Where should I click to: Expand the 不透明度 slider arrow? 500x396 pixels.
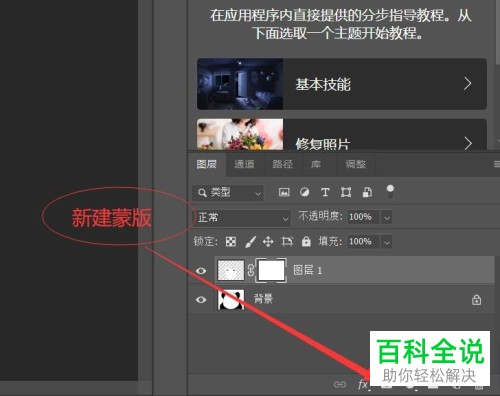point(387,218)
